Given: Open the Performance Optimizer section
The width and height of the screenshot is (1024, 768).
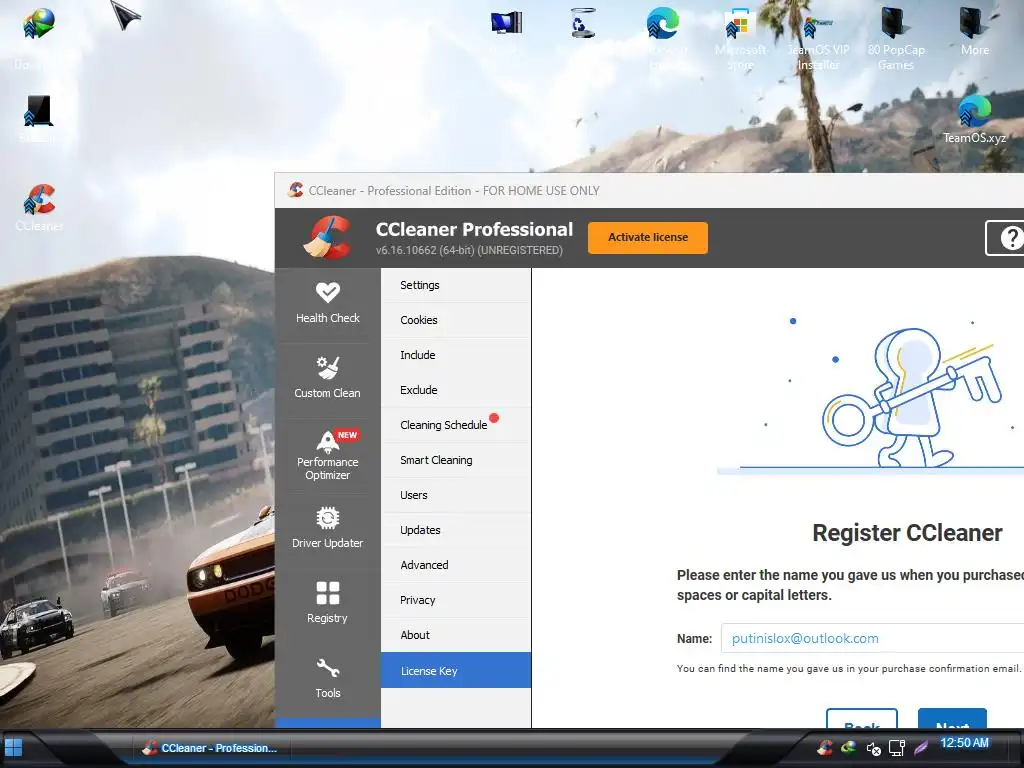Looking at the screenshot, I should [327, 455].
